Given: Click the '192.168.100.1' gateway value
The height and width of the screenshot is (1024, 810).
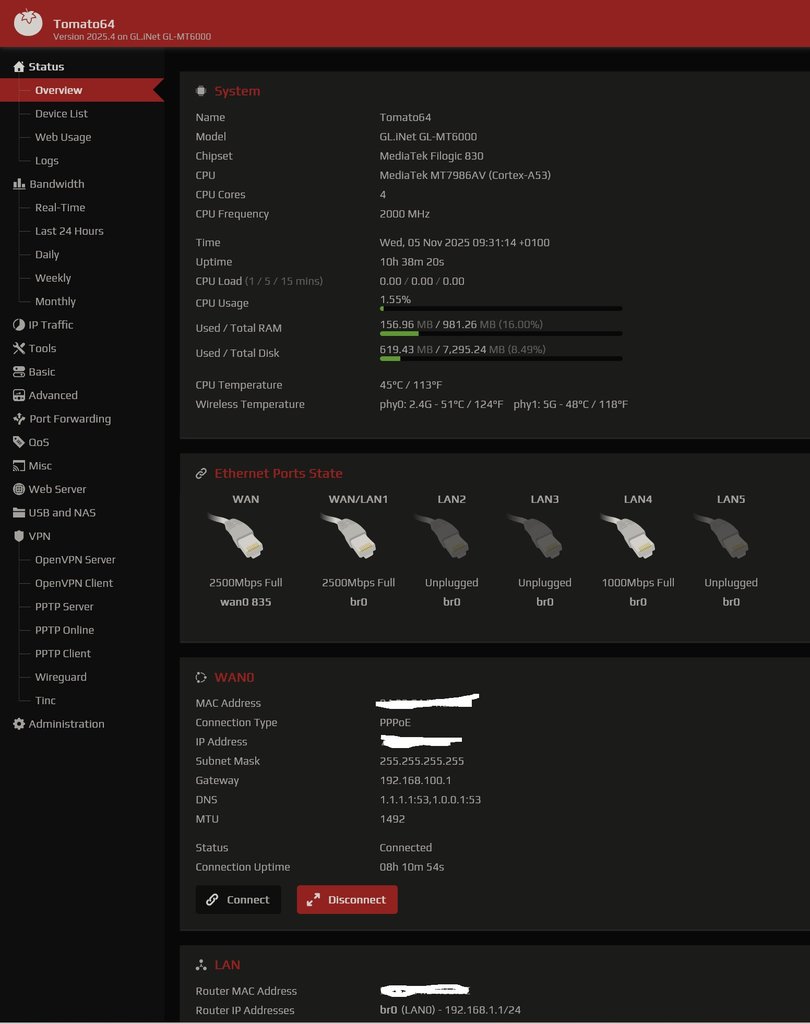Looking at the screenshot, I should (x=415, y=780).
